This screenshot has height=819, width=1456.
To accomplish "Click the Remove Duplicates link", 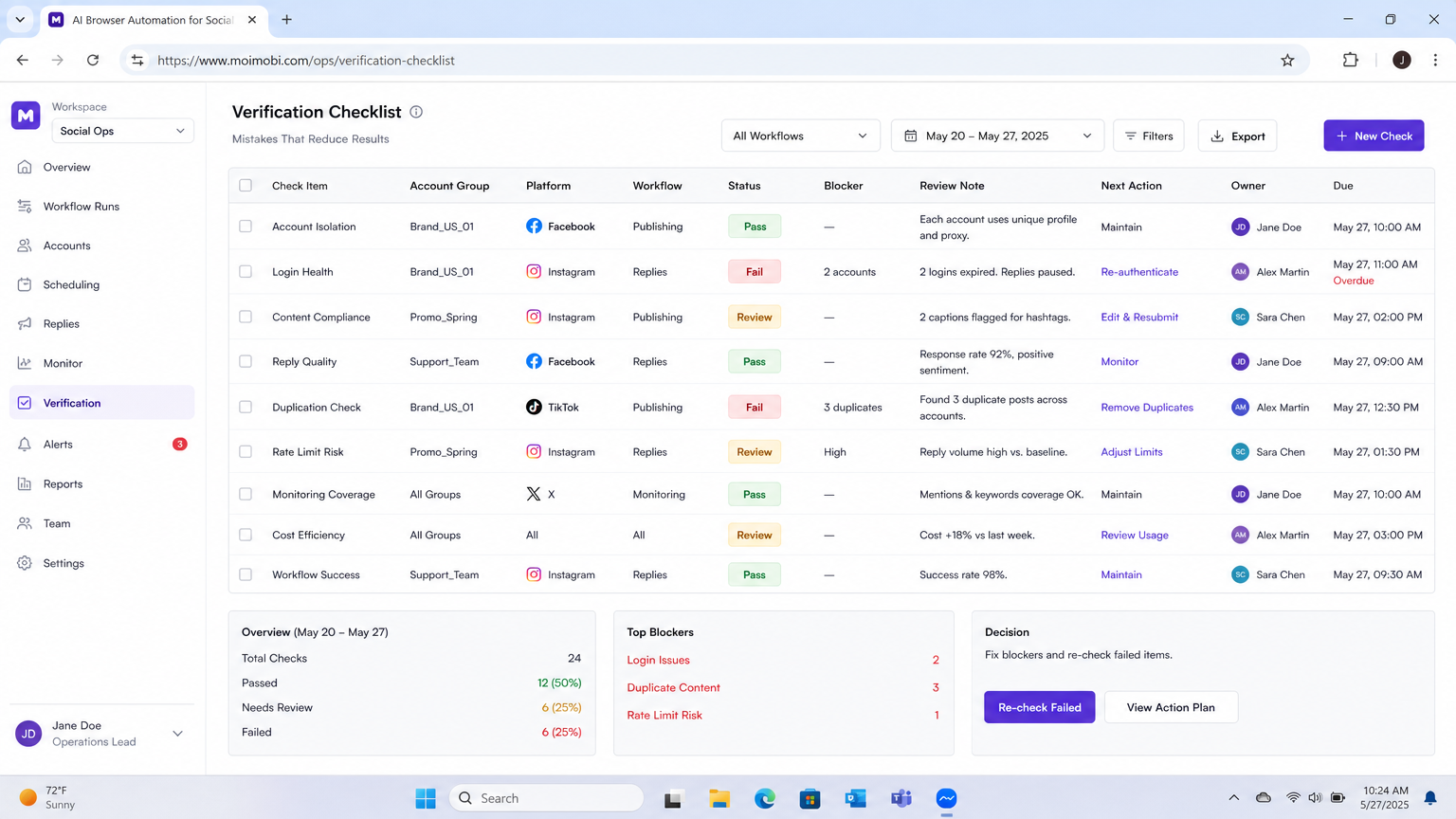I will coord(1147,408).
